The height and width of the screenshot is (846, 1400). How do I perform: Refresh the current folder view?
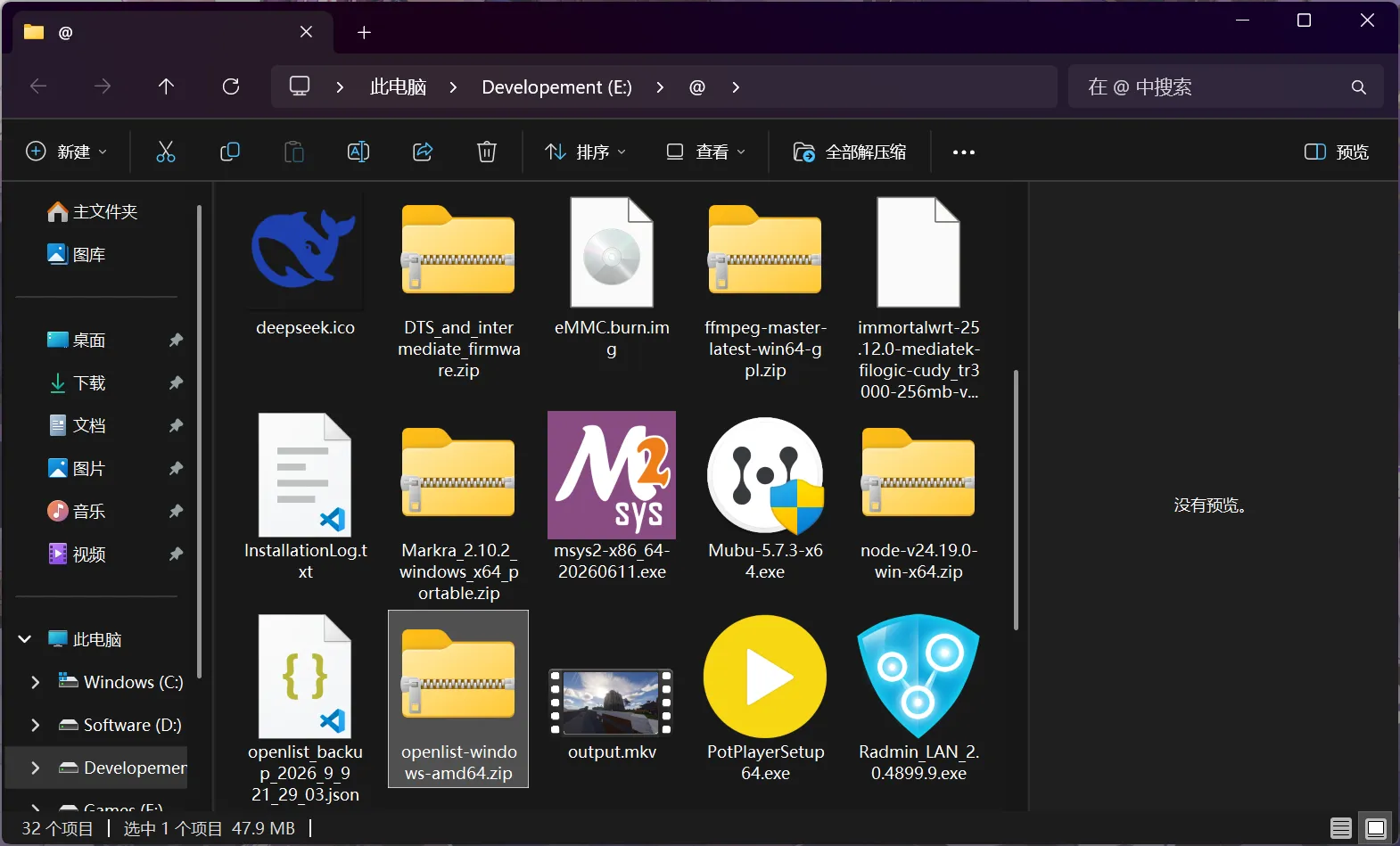(231, 86)
